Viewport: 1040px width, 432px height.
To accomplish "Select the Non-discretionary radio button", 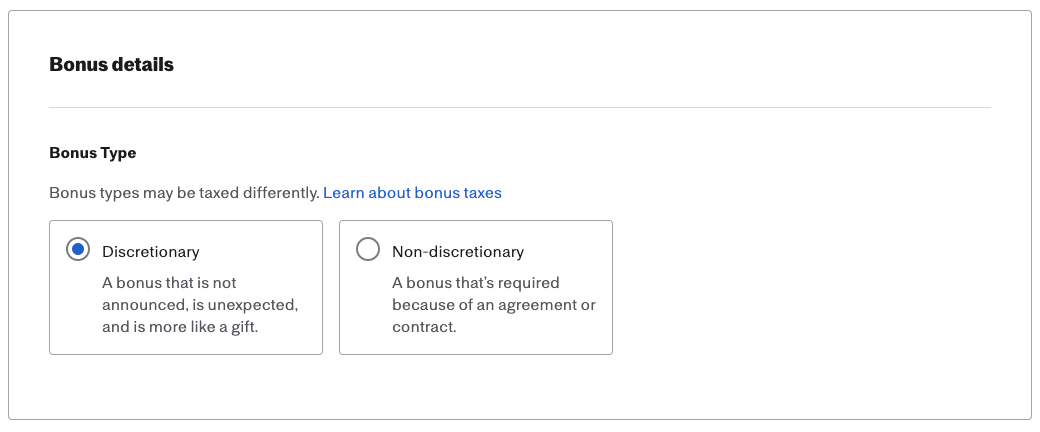I will coord(368,250).
